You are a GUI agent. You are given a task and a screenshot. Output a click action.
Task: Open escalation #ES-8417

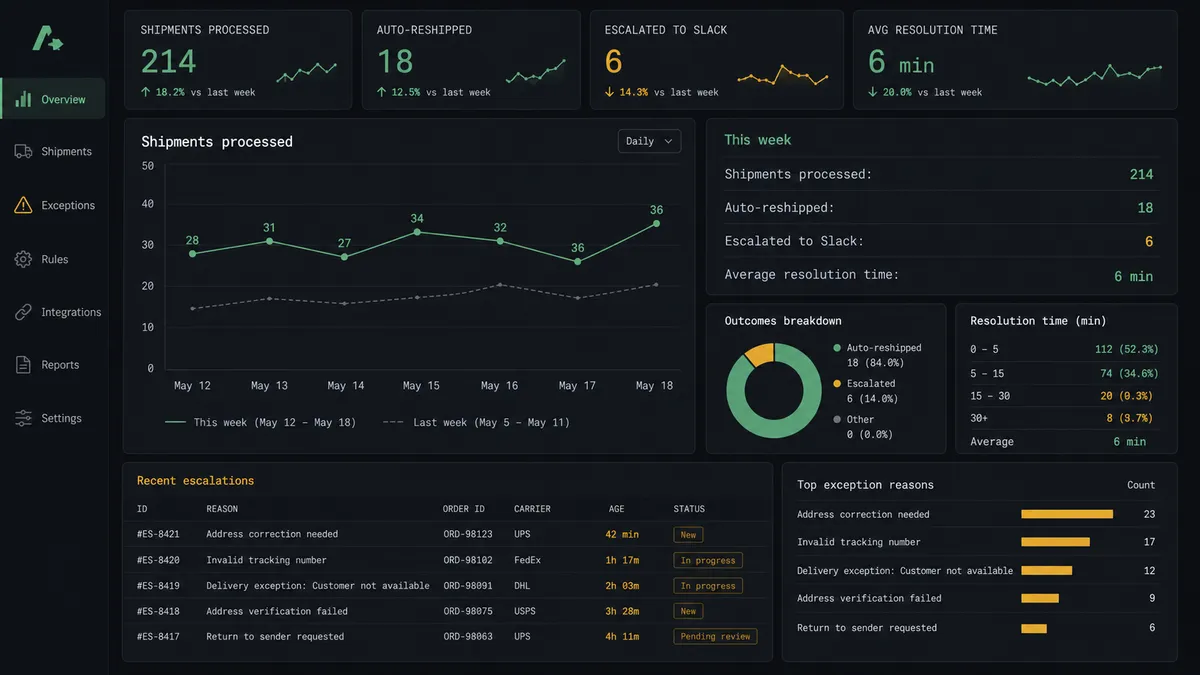pyautogui.click(x=158, y=637)
